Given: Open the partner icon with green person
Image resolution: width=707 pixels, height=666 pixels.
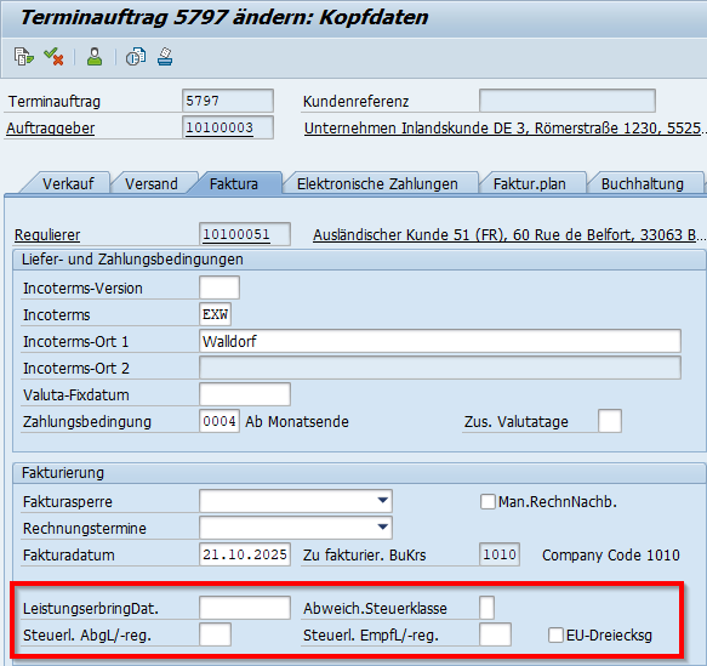Looking at the screenshot, I should pos(94,57).
